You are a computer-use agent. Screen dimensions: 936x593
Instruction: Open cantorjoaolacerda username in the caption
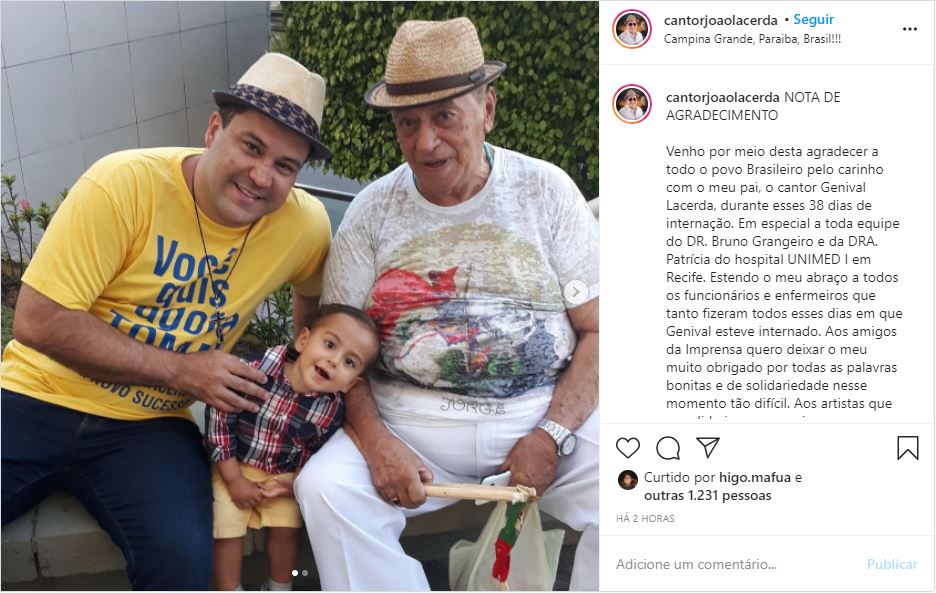coord(722,97)
